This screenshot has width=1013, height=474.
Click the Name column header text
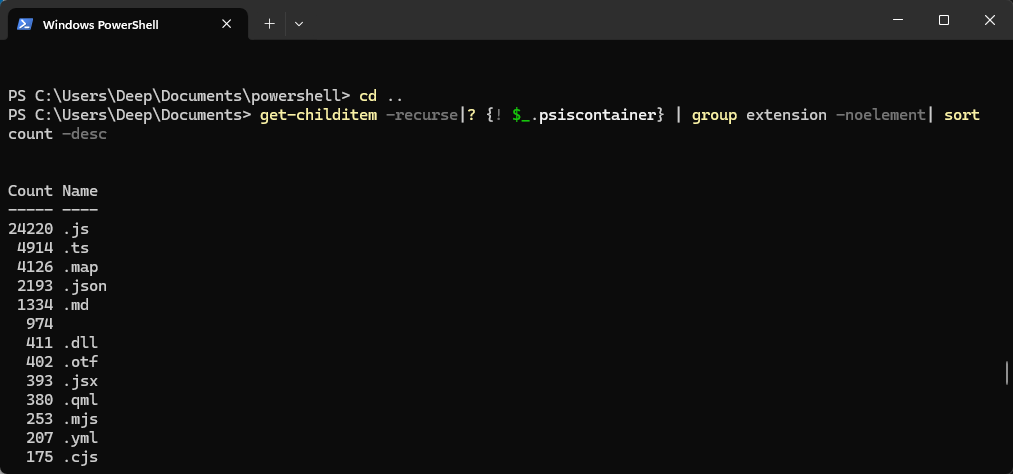80,191
